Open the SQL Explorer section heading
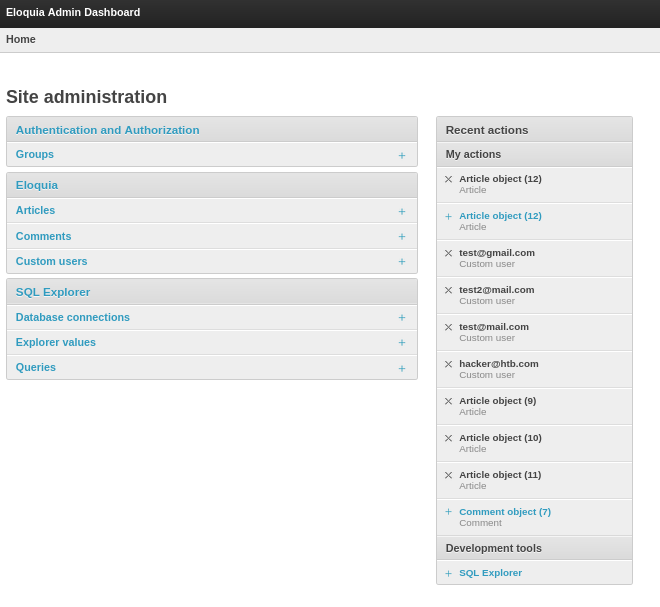 click(x=53, y=292)
